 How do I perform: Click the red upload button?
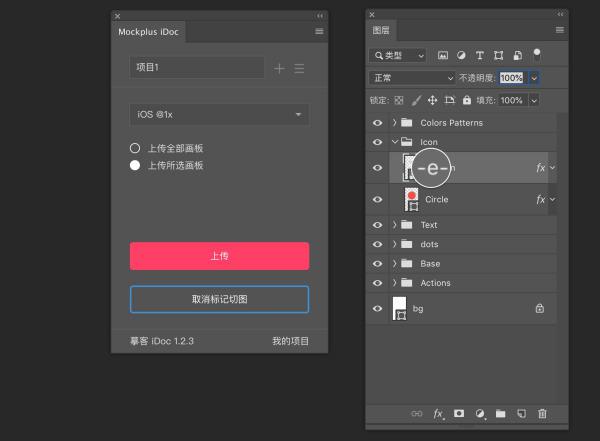[220, 256]
